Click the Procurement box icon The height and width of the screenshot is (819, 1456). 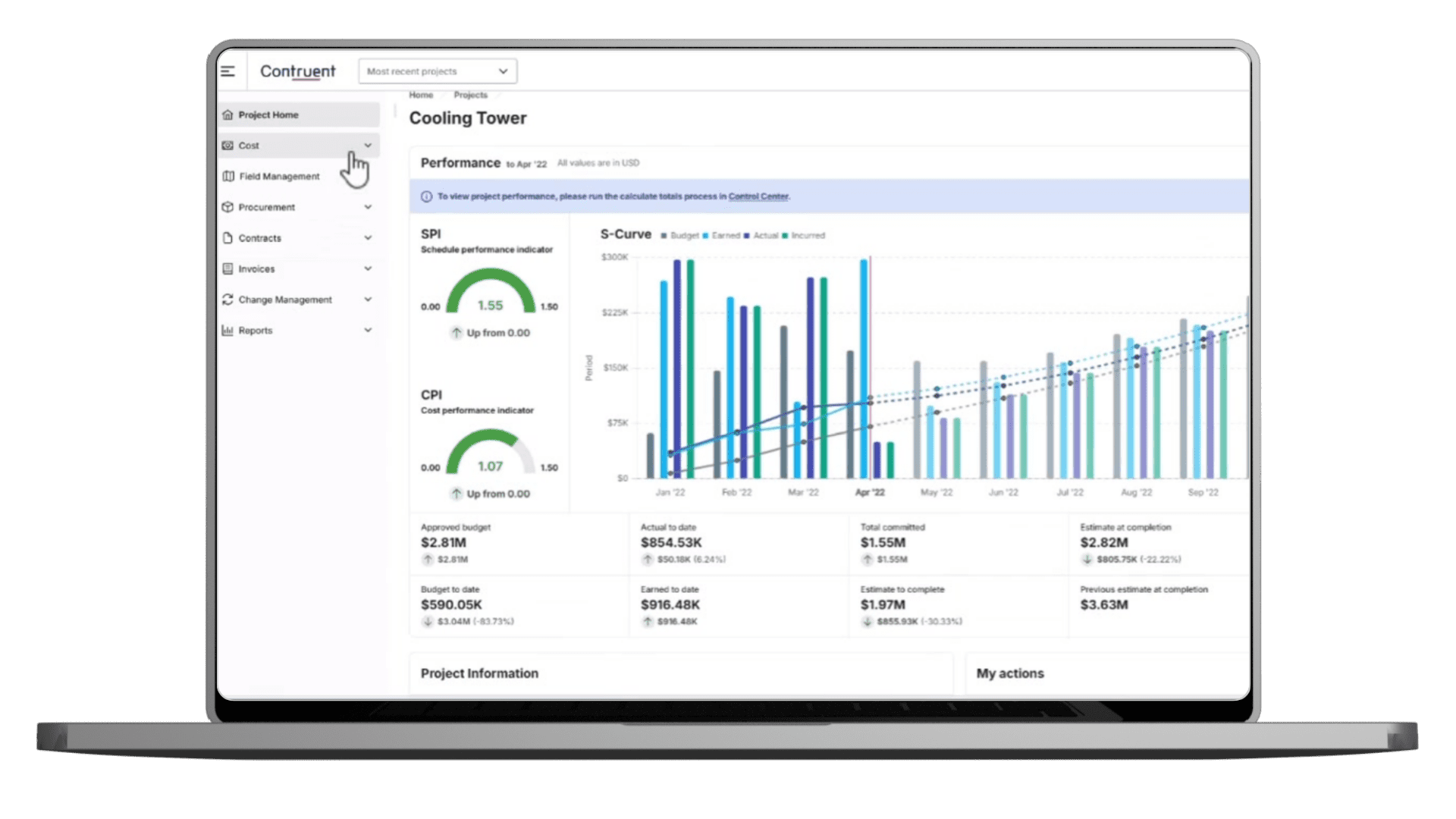point(227,207)
